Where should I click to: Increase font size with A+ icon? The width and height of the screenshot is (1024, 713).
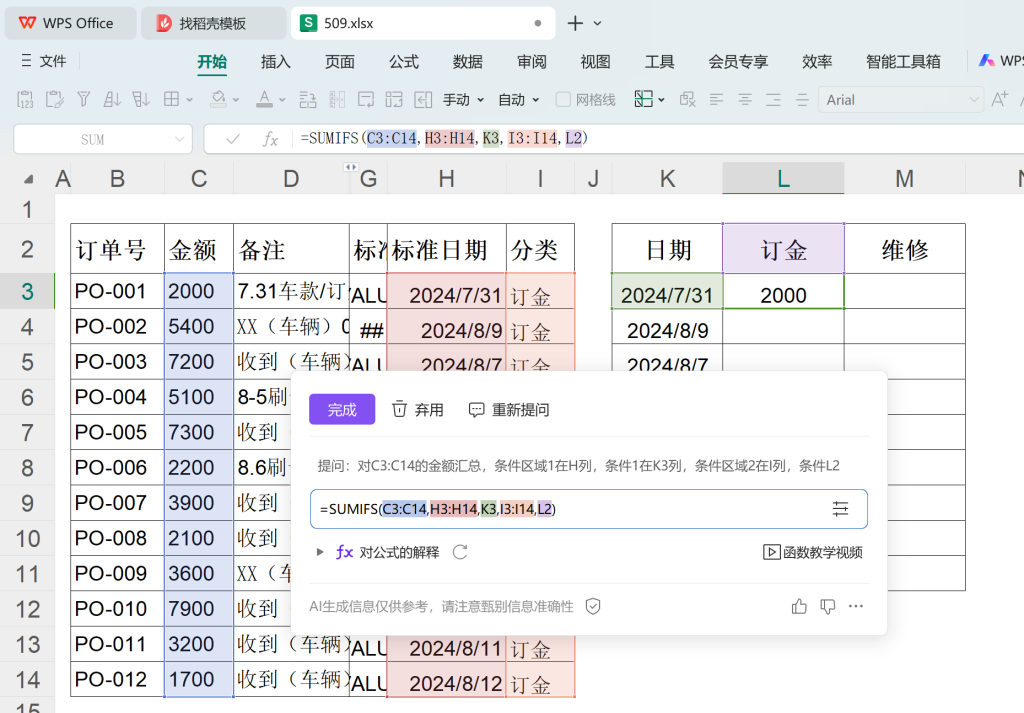click(1000, 99)
